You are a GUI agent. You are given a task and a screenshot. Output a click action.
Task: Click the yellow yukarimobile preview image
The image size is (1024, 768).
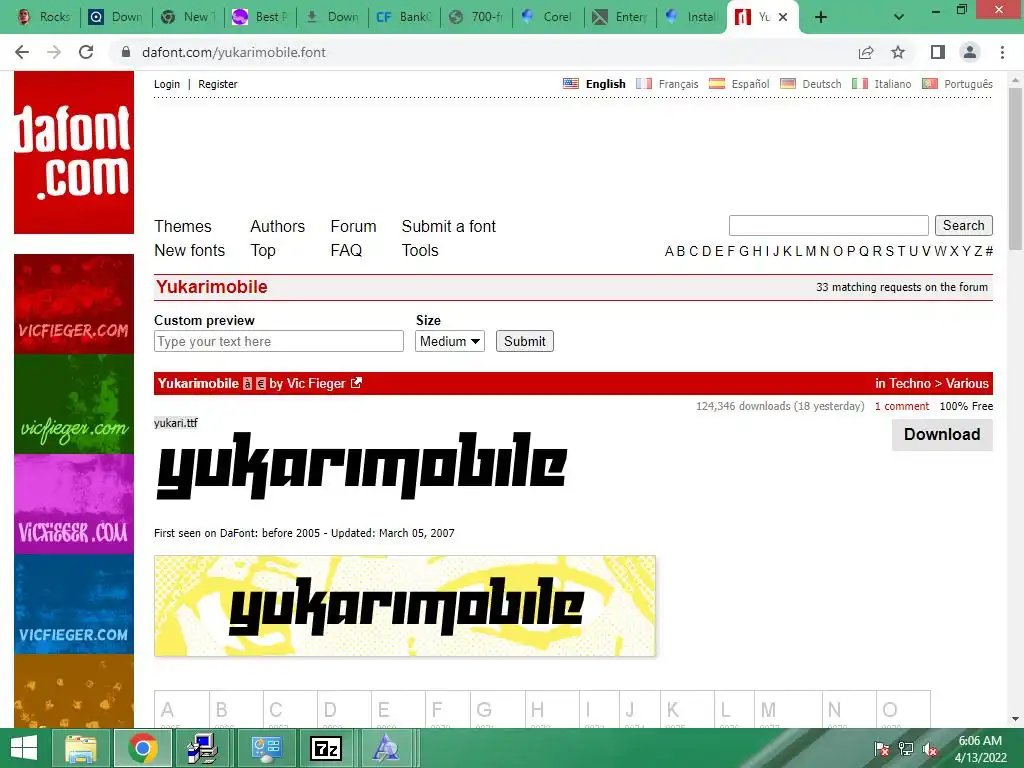pyautogui.click(x=405, y=606)
